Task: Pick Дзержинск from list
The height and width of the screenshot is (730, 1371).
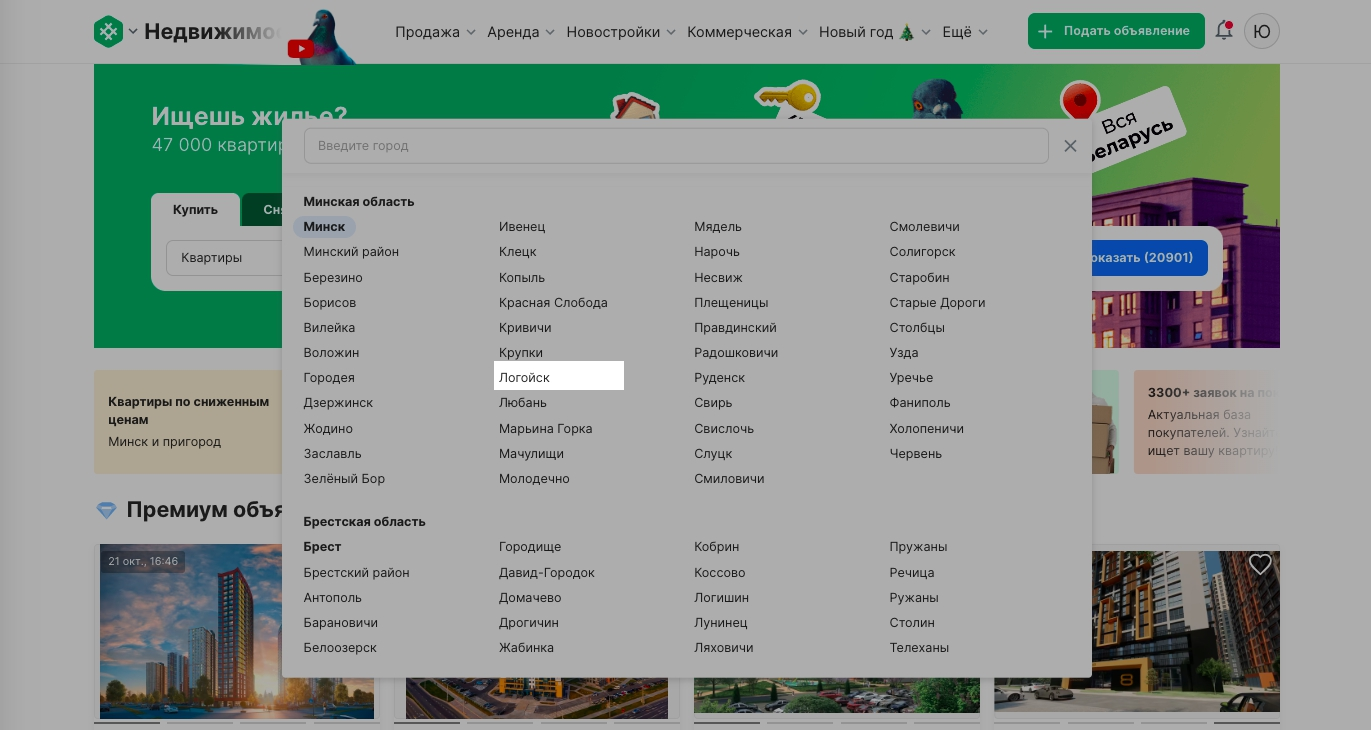Action: [338, 403]
